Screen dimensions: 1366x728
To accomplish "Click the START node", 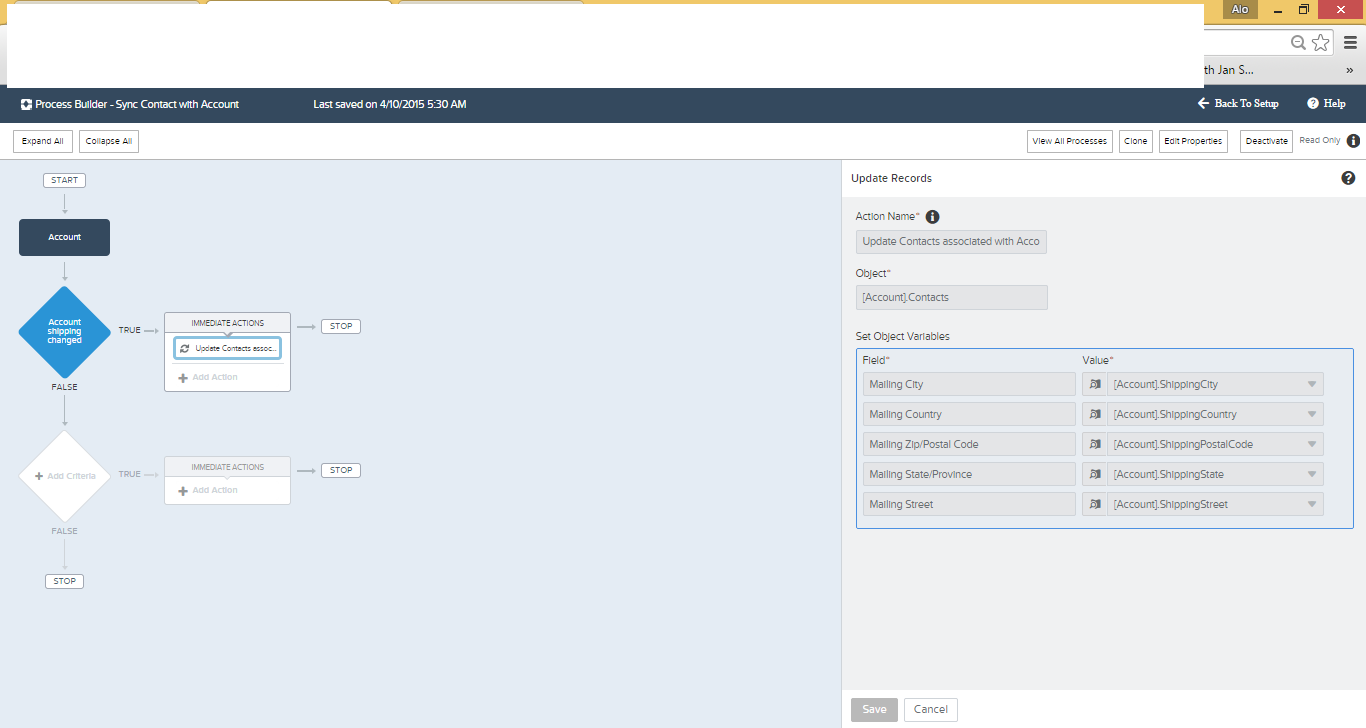I will pyautogui.click(x=65, y=180).
